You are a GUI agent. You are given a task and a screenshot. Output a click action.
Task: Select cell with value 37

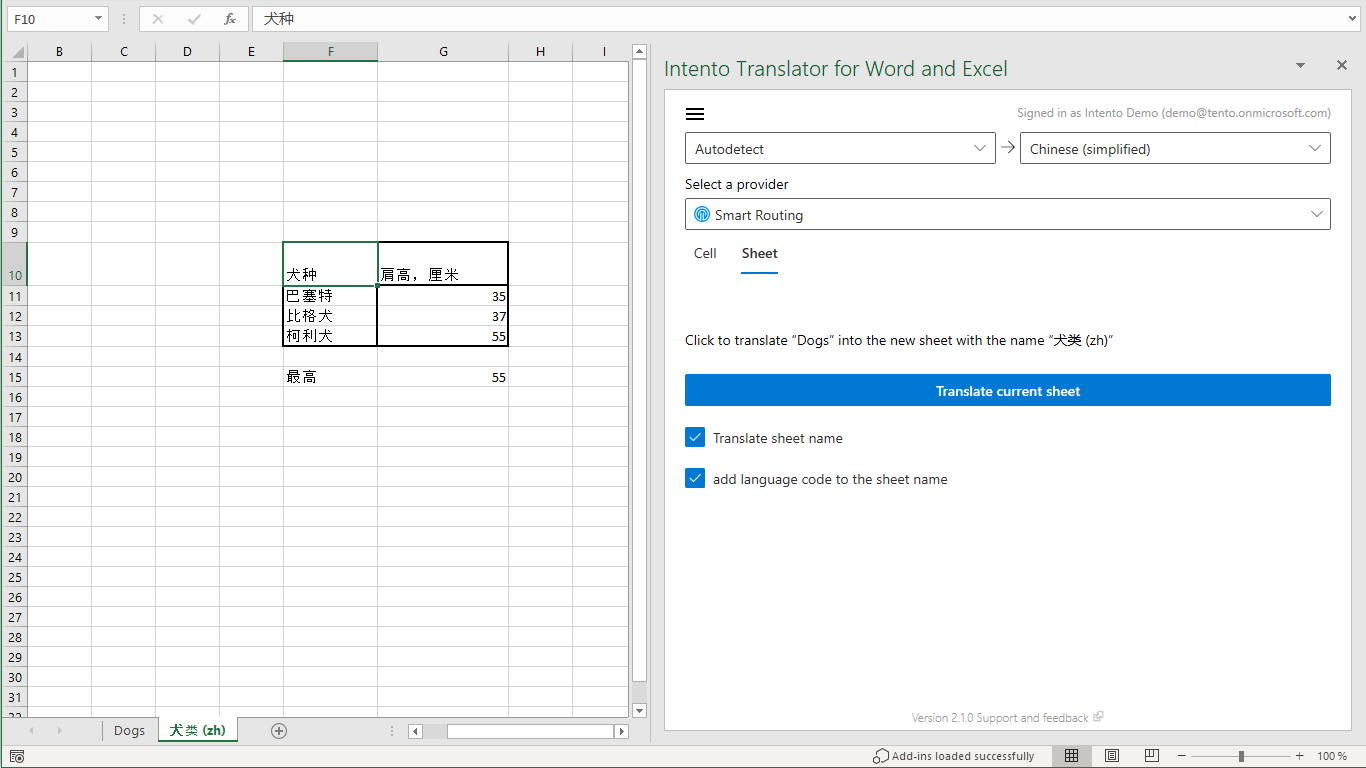click(x=443, y=316)
